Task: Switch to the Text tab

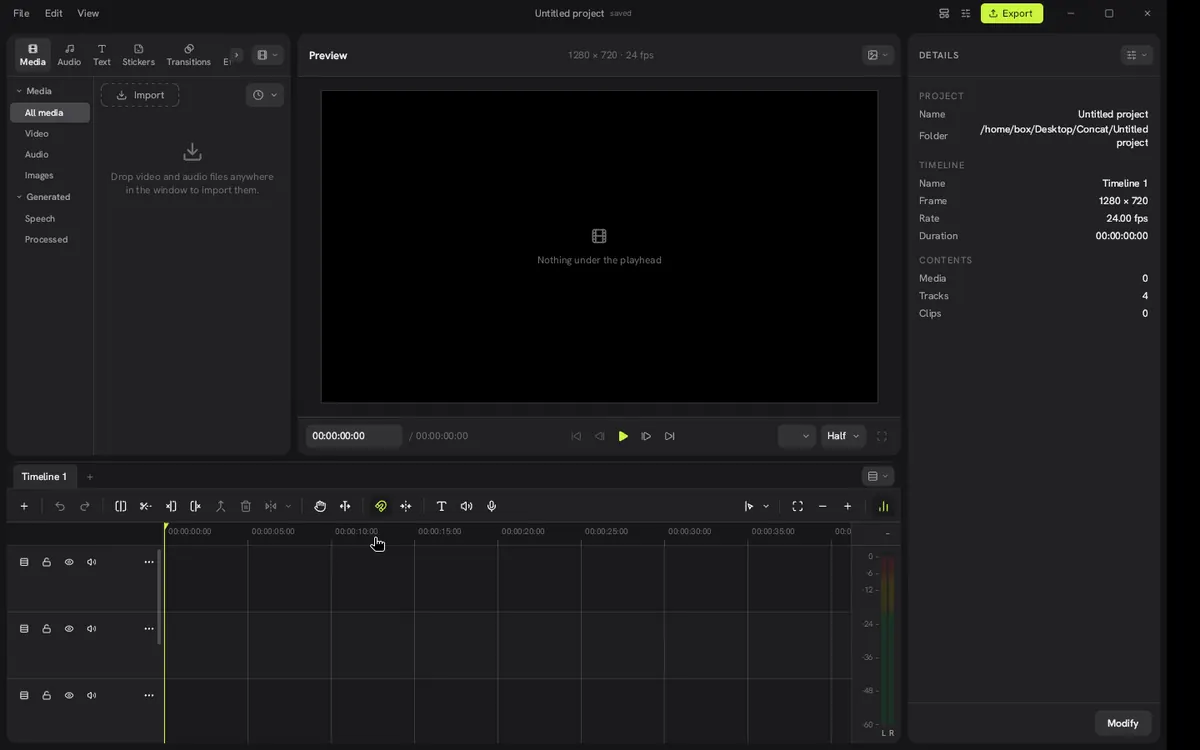Action: (102, 55)
